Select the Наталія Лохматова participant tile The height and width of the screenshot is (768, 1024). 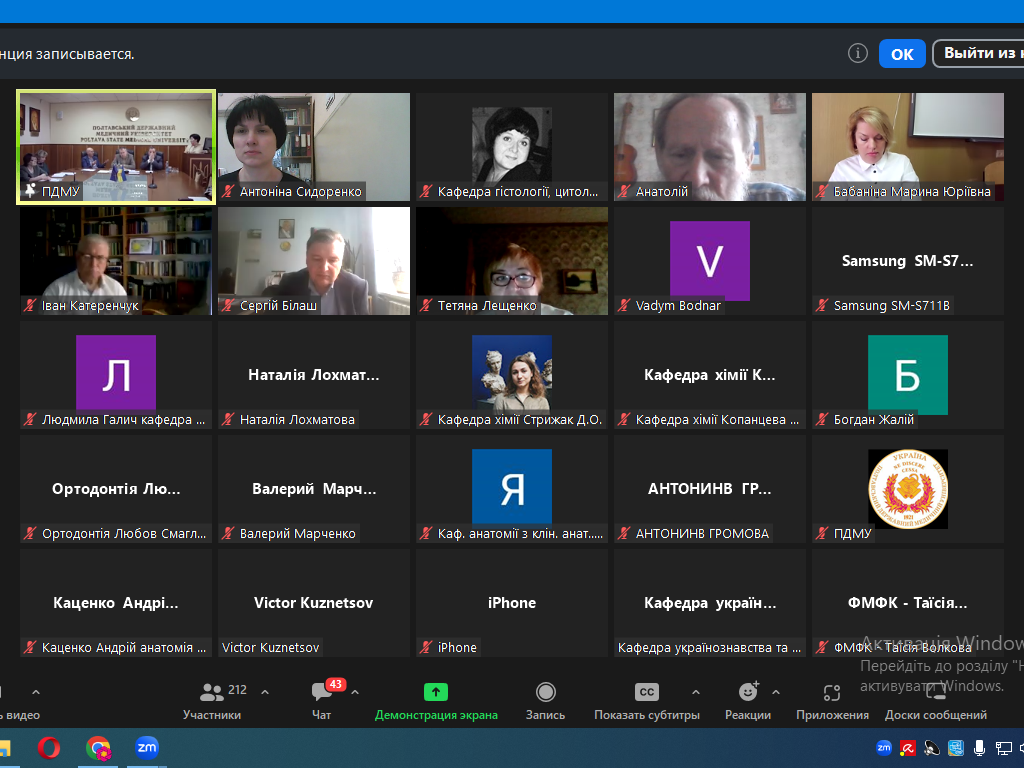(x=314, y=375)
